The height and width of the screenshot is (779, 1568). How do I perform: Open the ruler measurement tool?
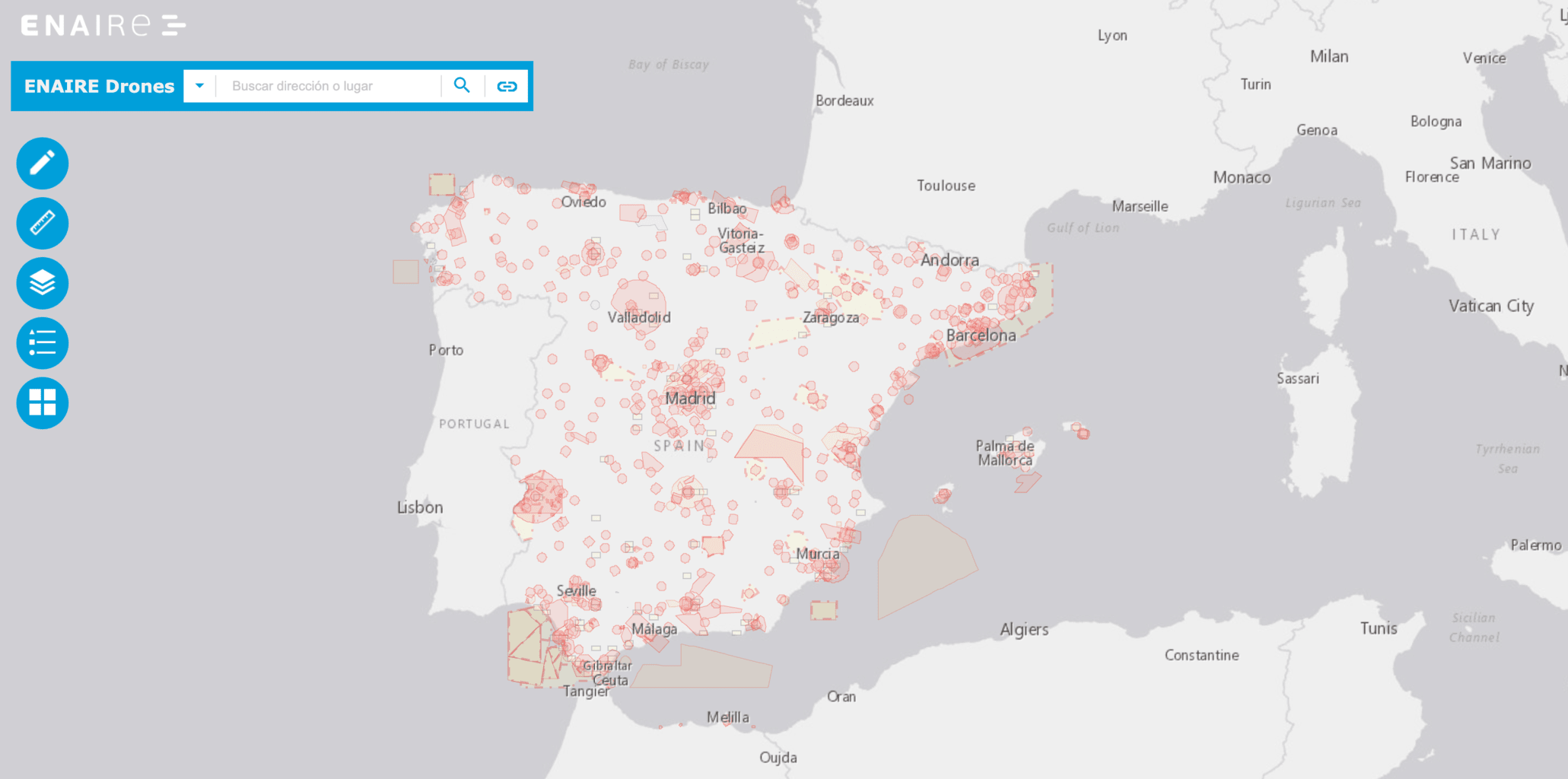[x=43, y=224]
